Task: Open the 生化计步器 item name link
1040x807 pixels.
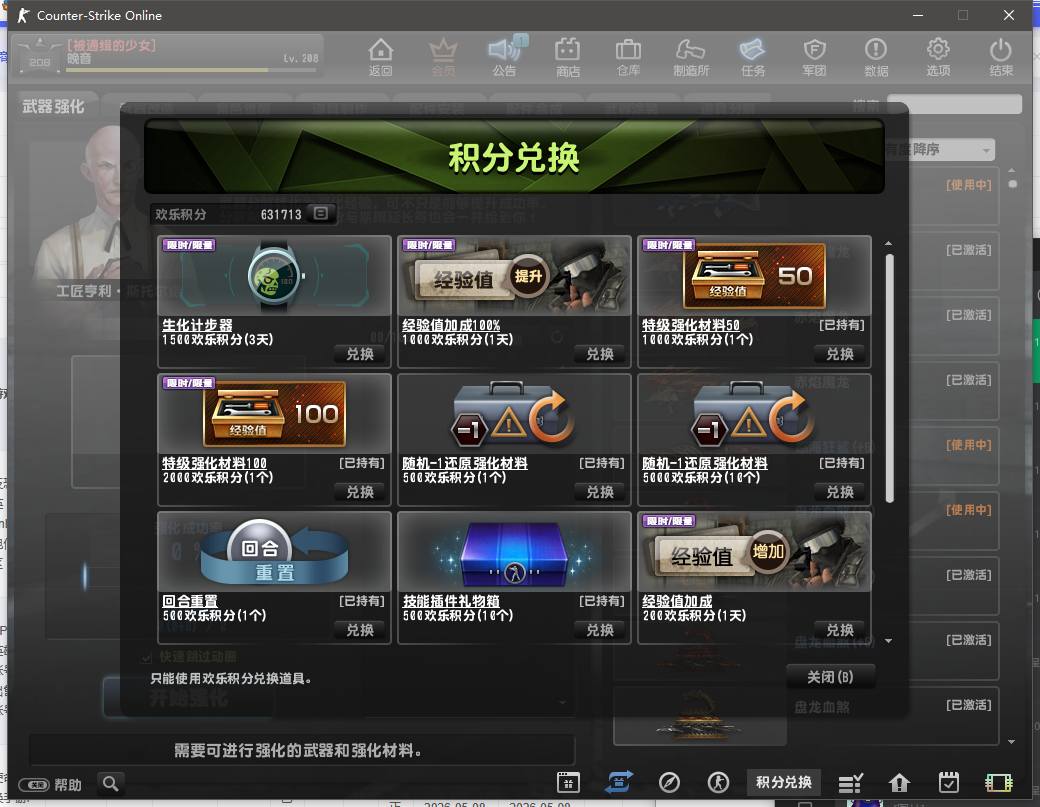Action: click(x=198, y=325)
